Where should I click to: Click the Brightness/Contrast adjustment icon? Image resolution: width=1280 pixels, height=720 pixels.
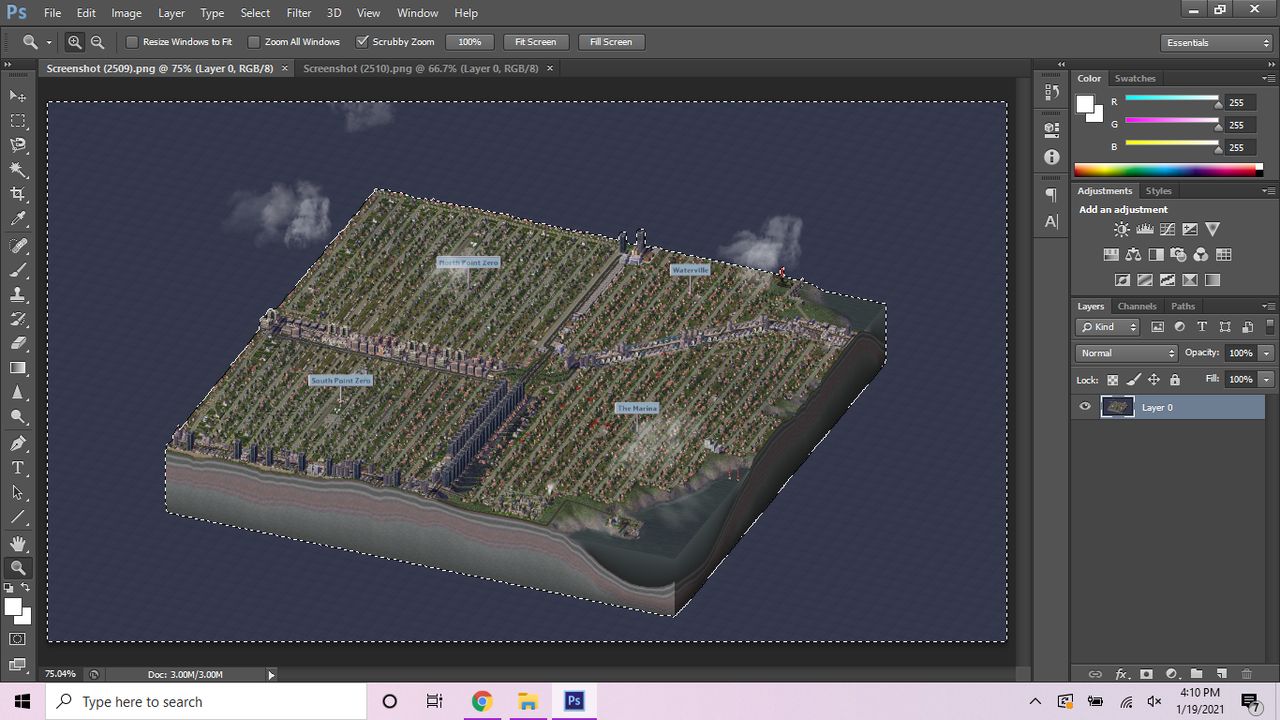coord(1122,230)
